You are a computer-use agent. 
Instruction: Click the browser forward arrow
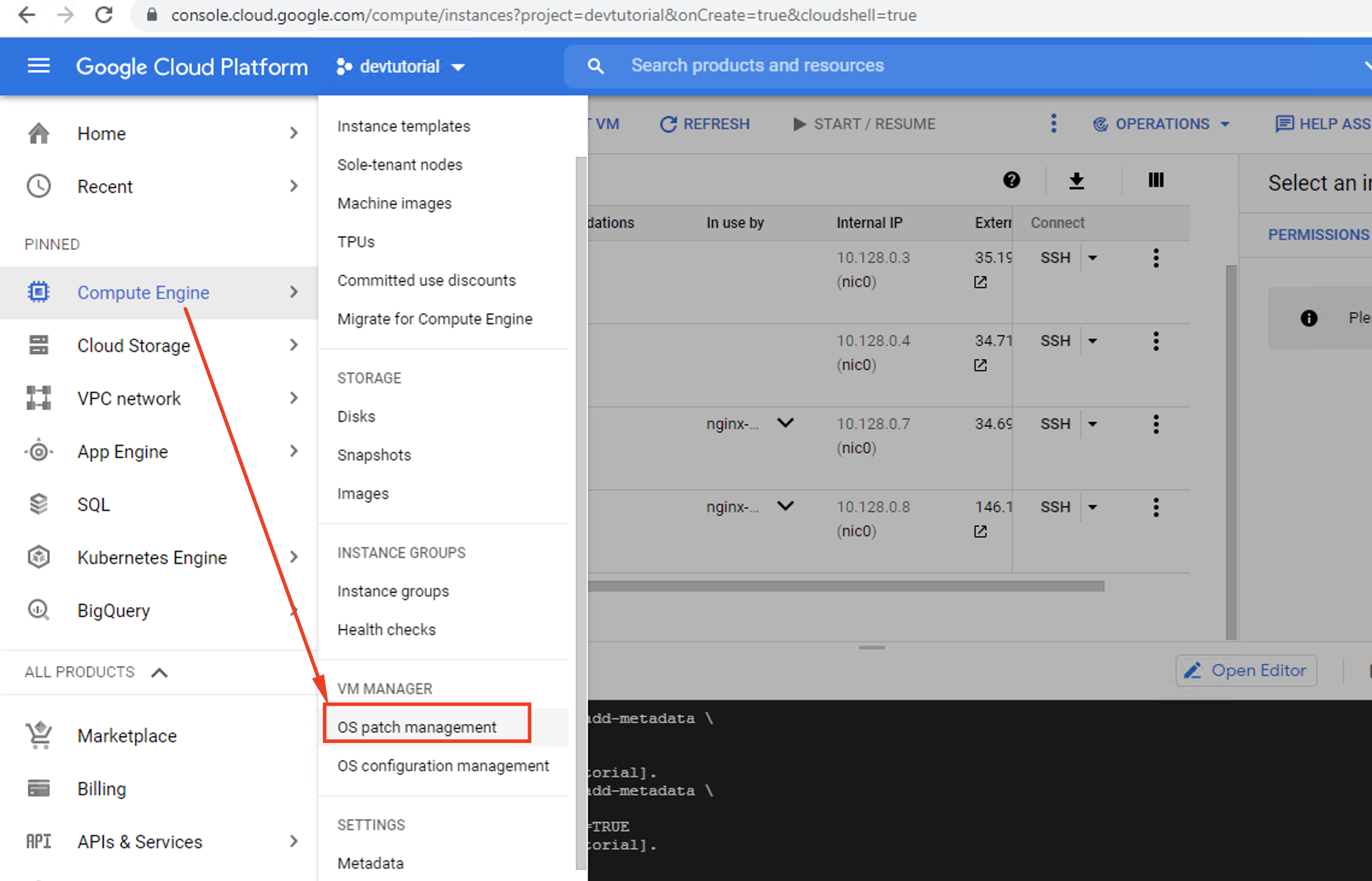click(x=65, y=15)
